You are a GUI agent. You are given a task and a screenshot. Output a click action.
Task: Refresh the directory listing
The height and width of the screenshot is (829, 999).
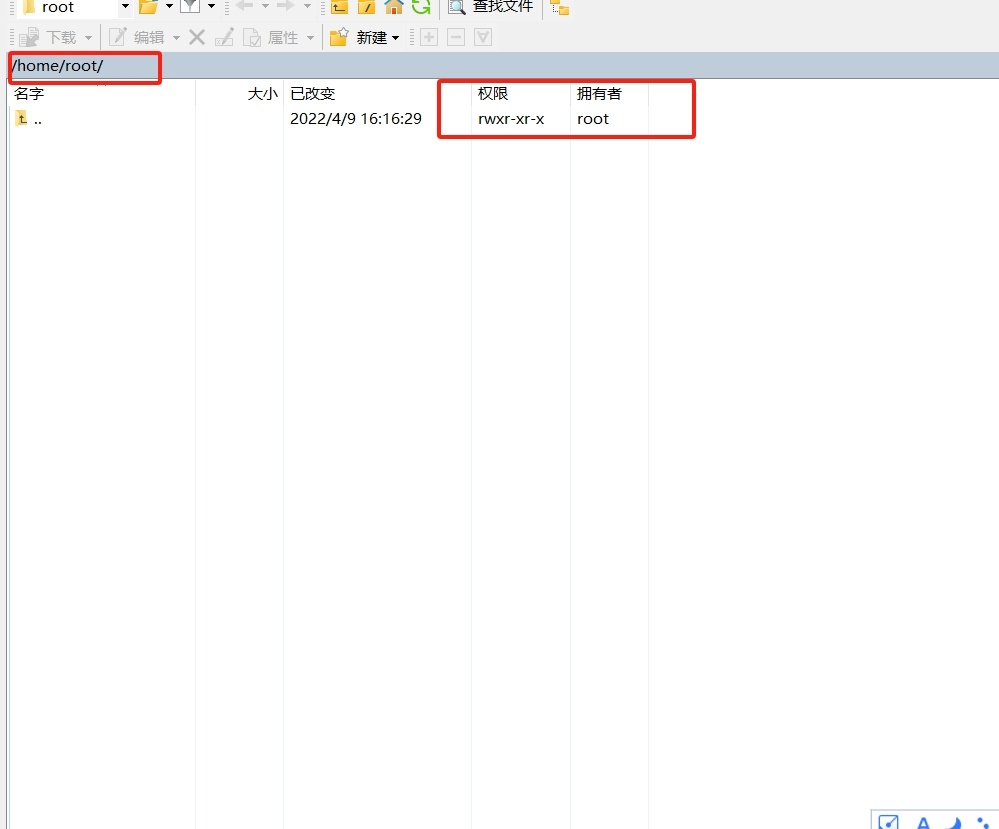click(421, 7)
